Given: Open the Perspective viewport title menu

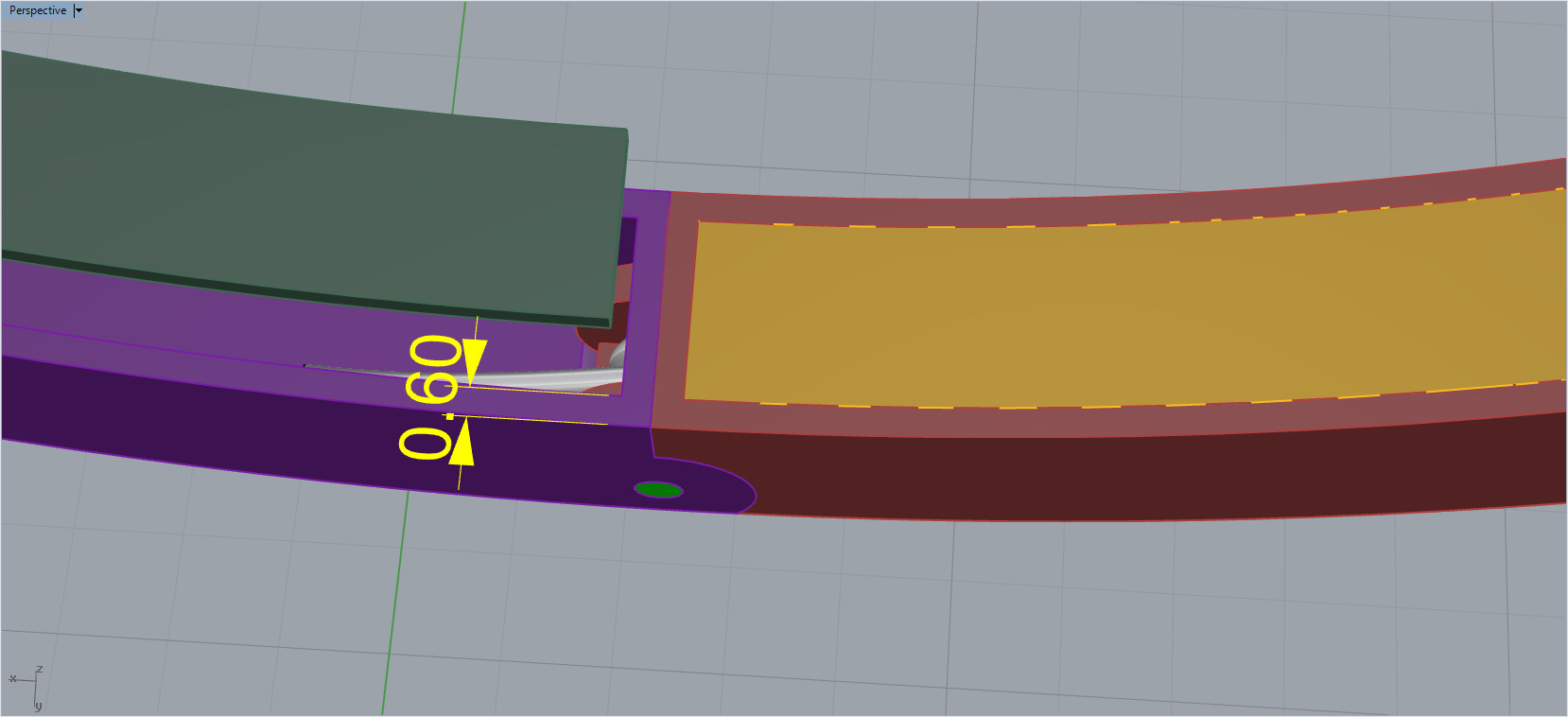Looking at the screenshot, I should [38, 10].
